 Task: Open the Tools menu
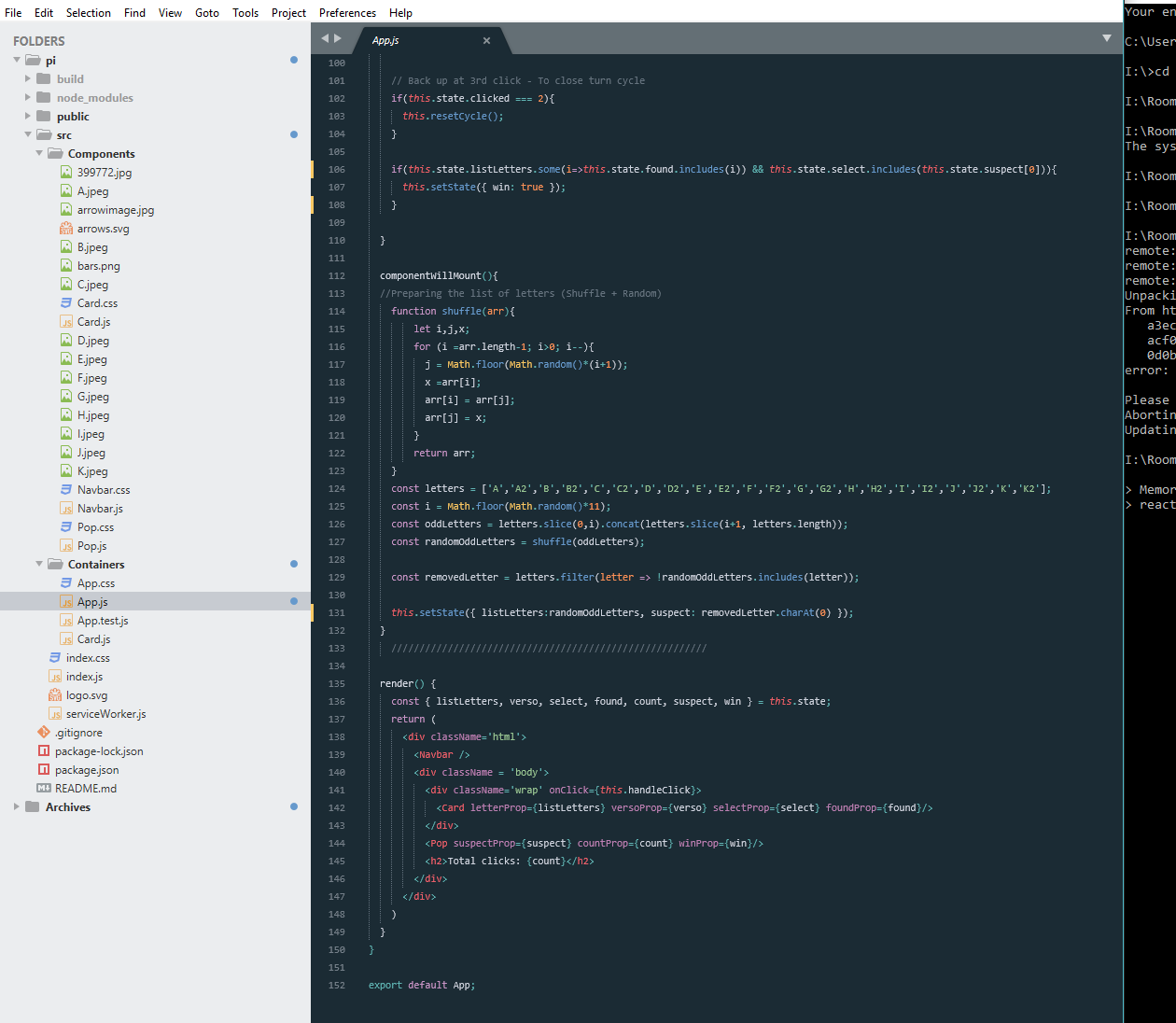pyautogui.click(x=245, y=12)
